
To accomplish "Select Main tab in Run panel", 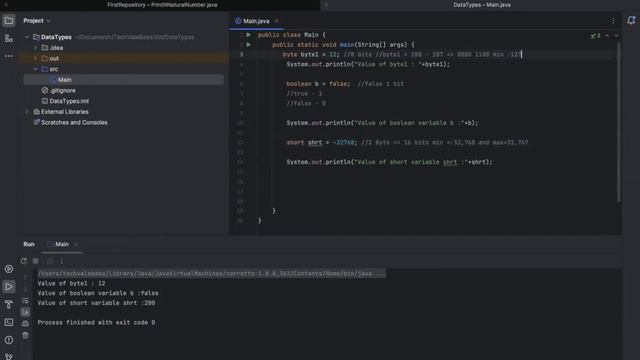I will (x=62, y=244).
